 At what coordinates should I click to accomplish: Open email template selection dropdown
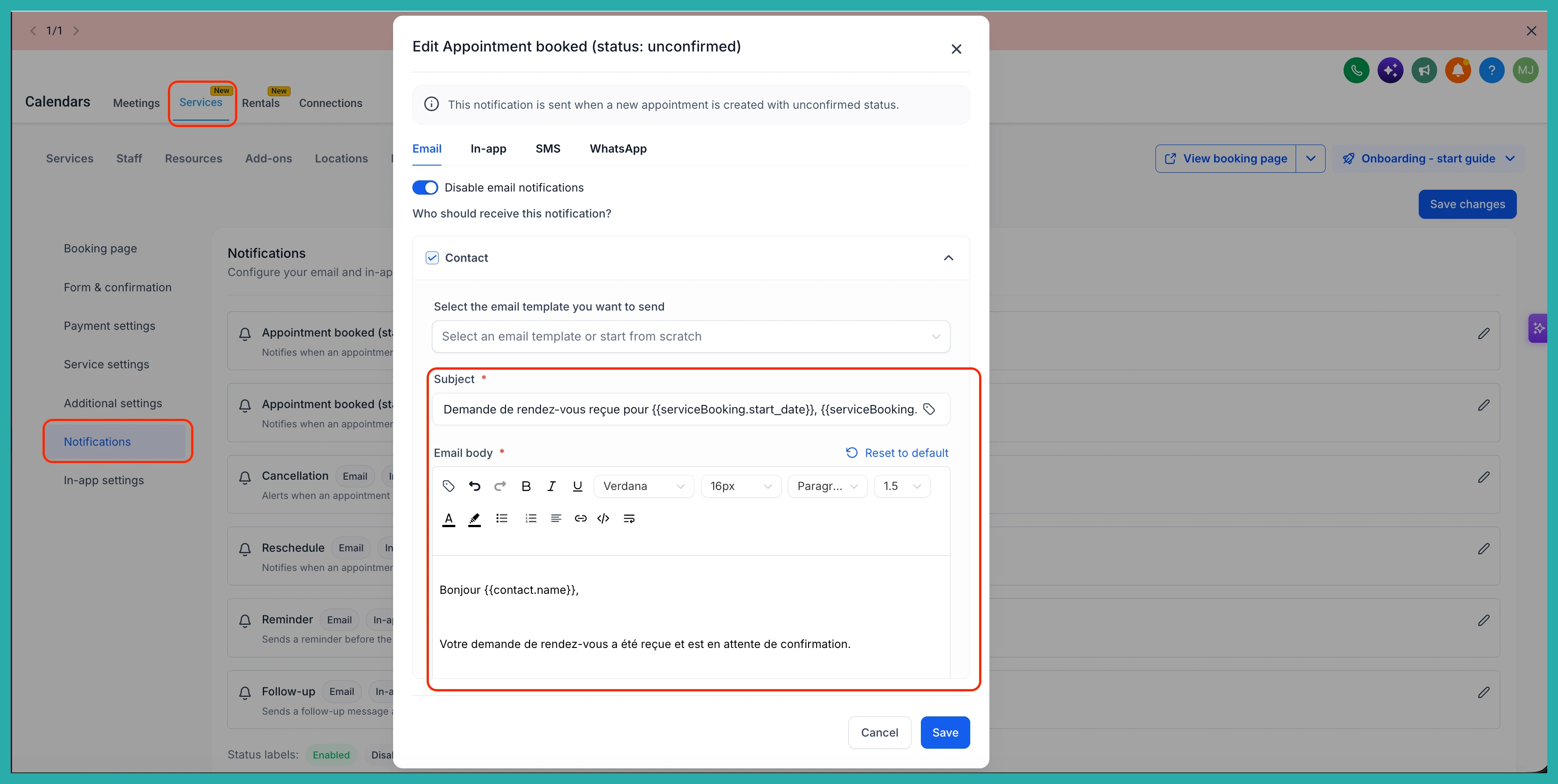point(691,337)
